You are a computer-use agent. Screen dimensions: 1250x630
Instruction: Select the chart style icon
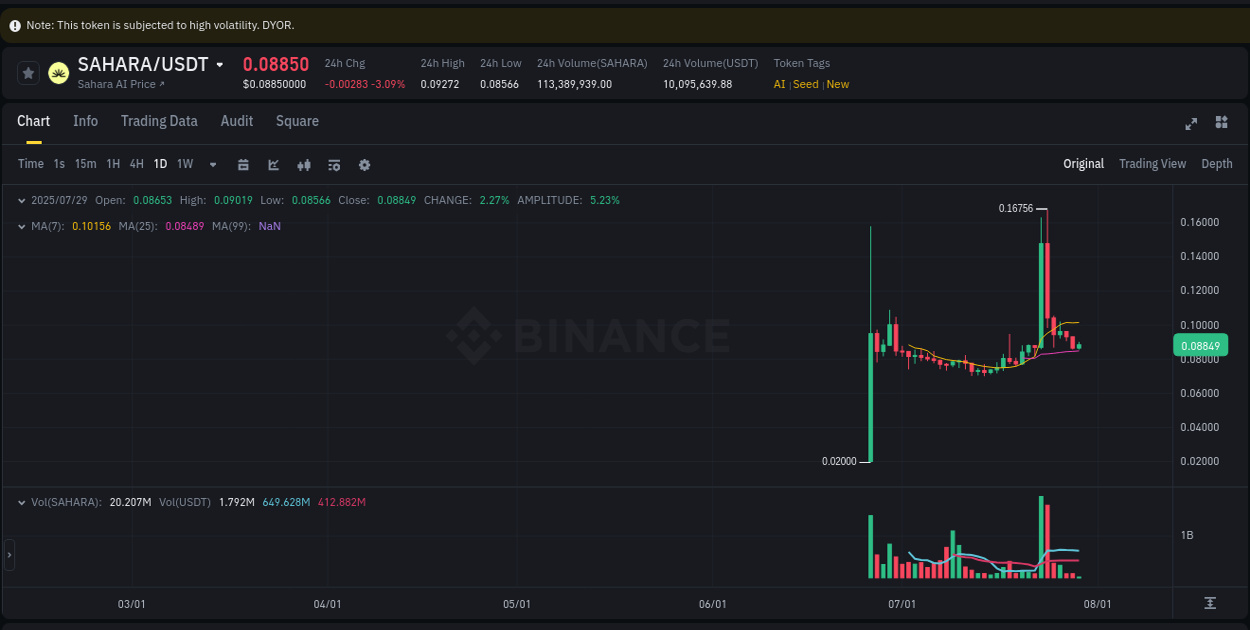tap(273, 164)
